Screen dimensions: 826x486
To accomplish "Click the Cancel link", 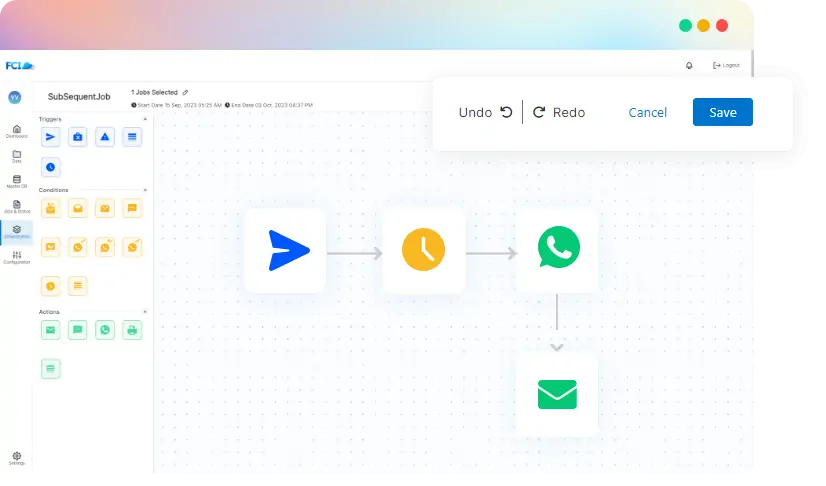I will coord(647,112).
